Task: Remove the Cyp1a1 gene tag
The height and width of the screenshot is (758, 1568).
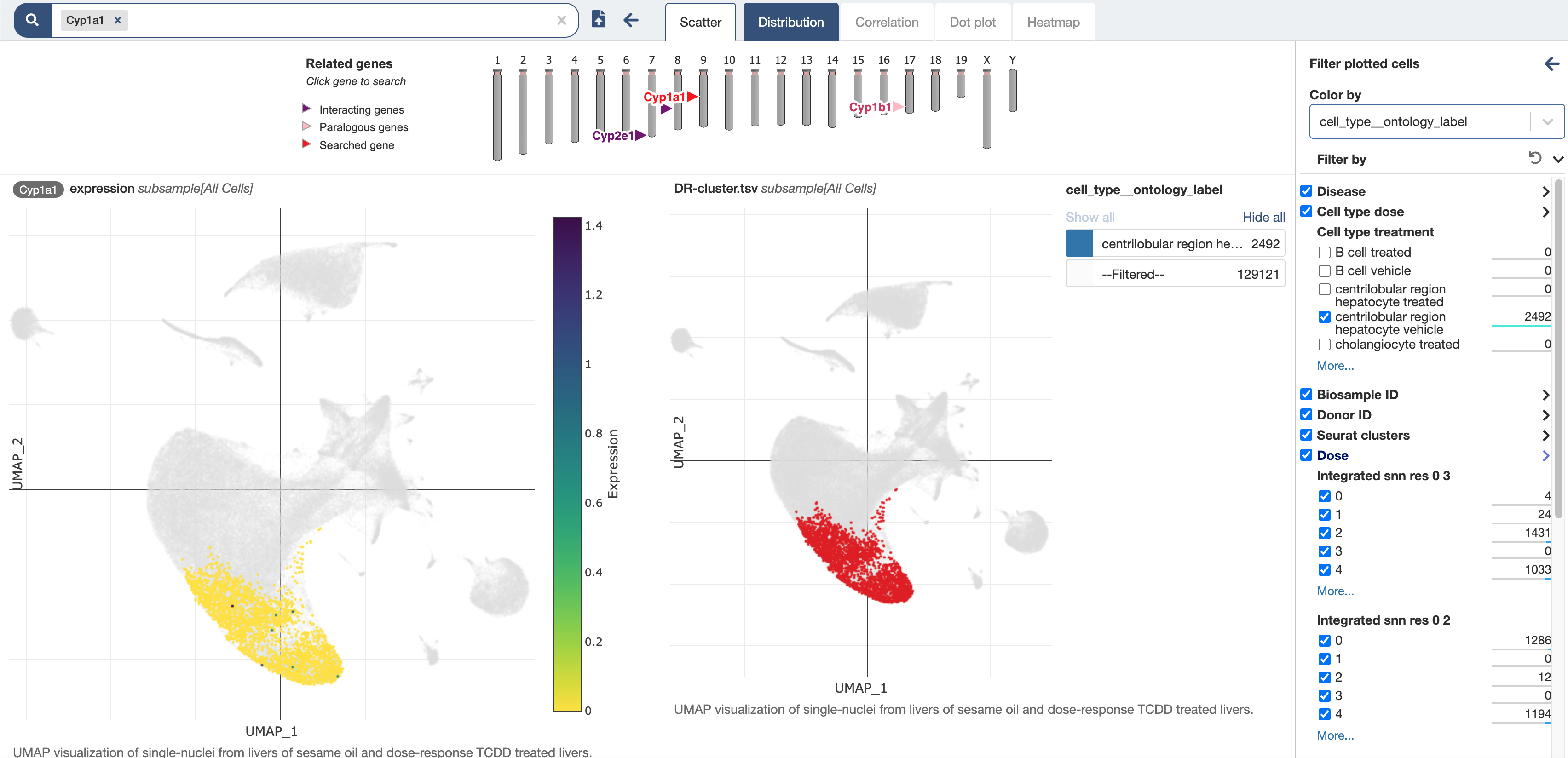Action: coord(118,21)
